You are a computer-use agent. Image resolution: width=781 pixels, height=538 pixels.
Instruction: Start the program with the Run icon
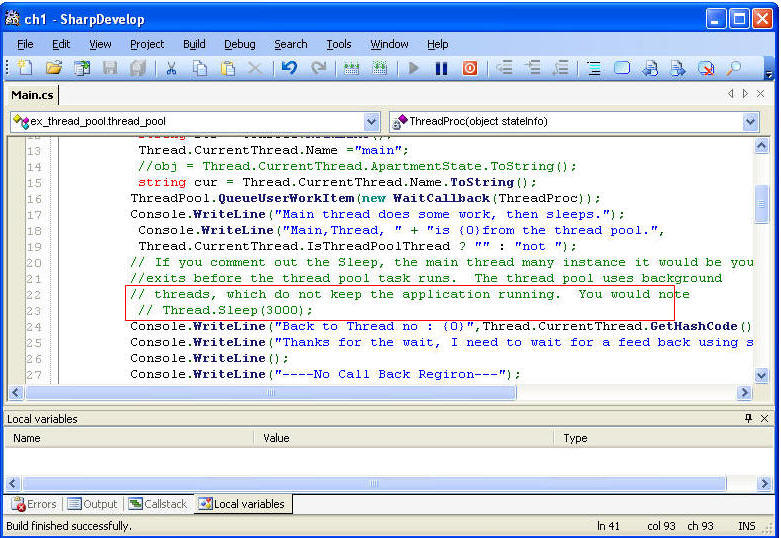coord(413,68)
